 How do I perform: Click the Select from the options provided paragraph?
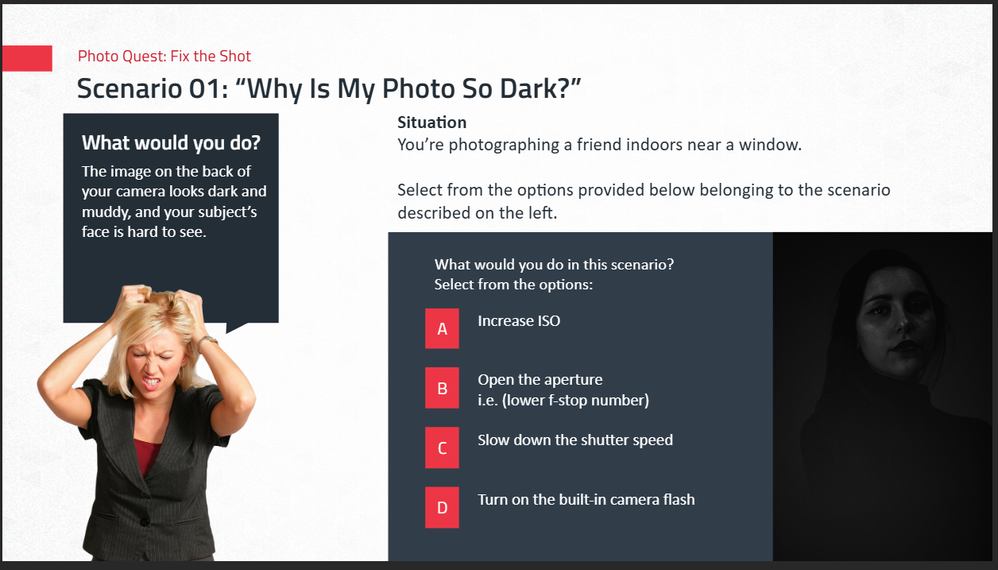(x=643, y=201)
